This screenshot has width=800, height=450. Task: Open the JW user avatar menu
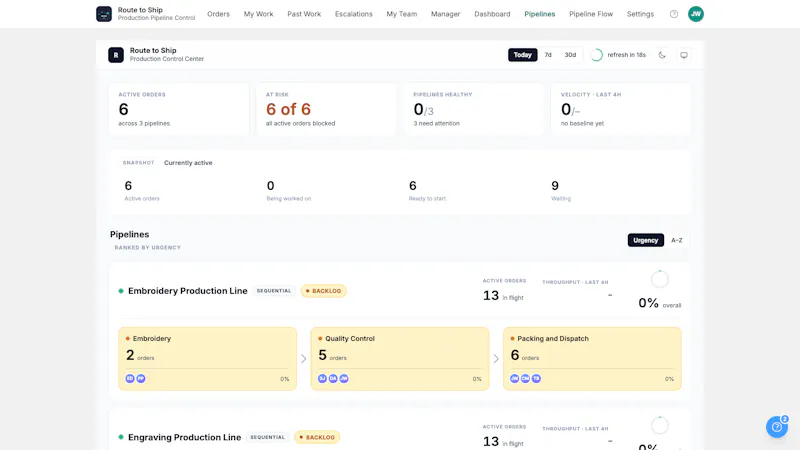pyautogui.click(x=695, y=14)
